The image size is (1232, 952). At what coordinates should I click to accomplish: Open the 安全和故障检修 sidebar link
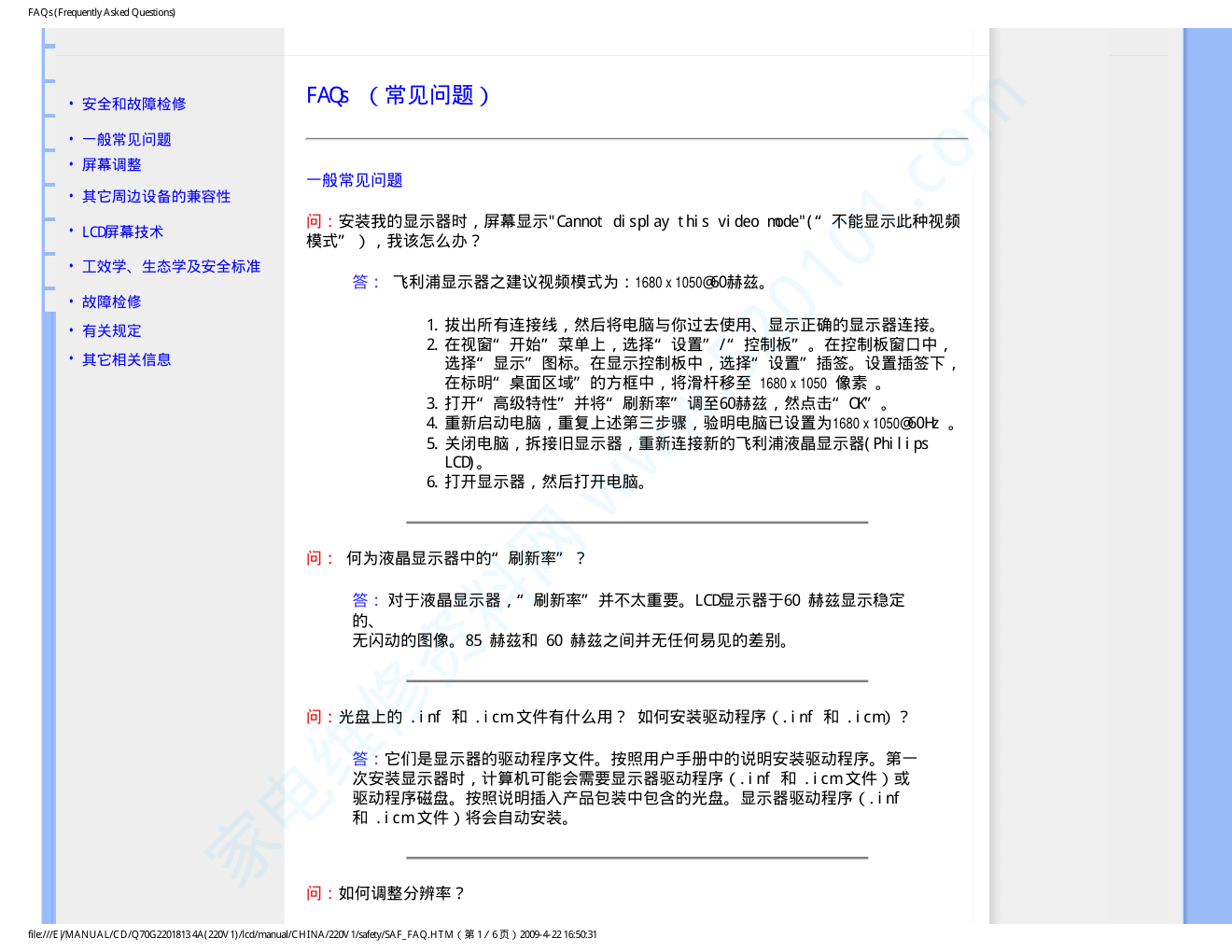tap(133, 104)
